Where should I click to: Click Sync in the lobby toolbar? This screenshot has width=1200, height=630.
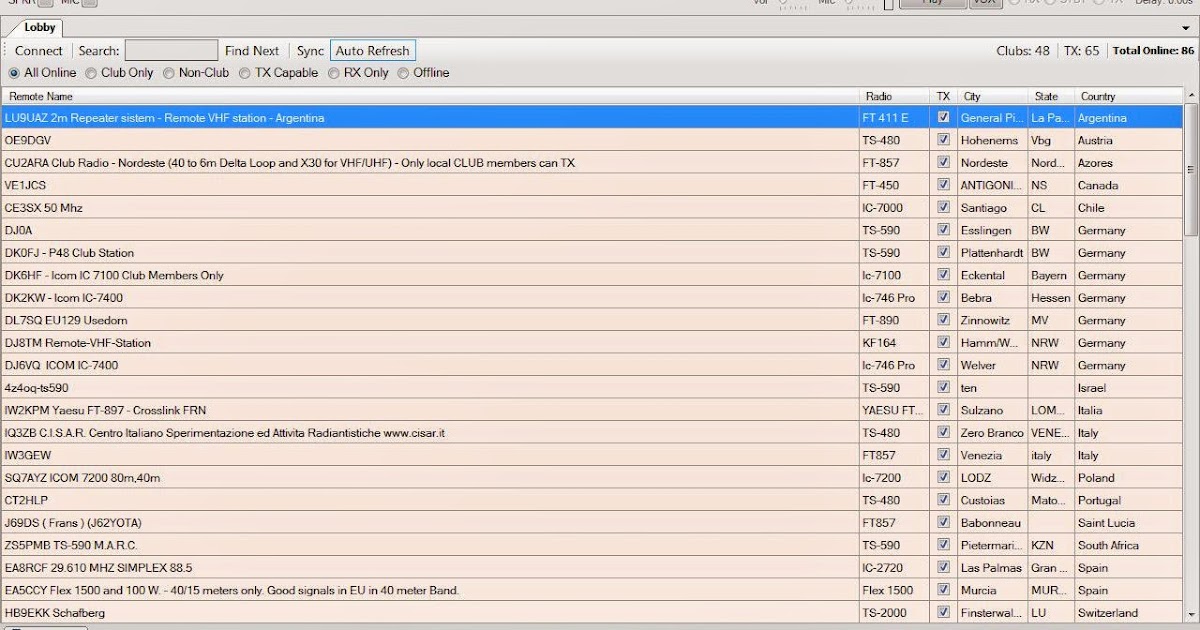click(x=309, y=50)
